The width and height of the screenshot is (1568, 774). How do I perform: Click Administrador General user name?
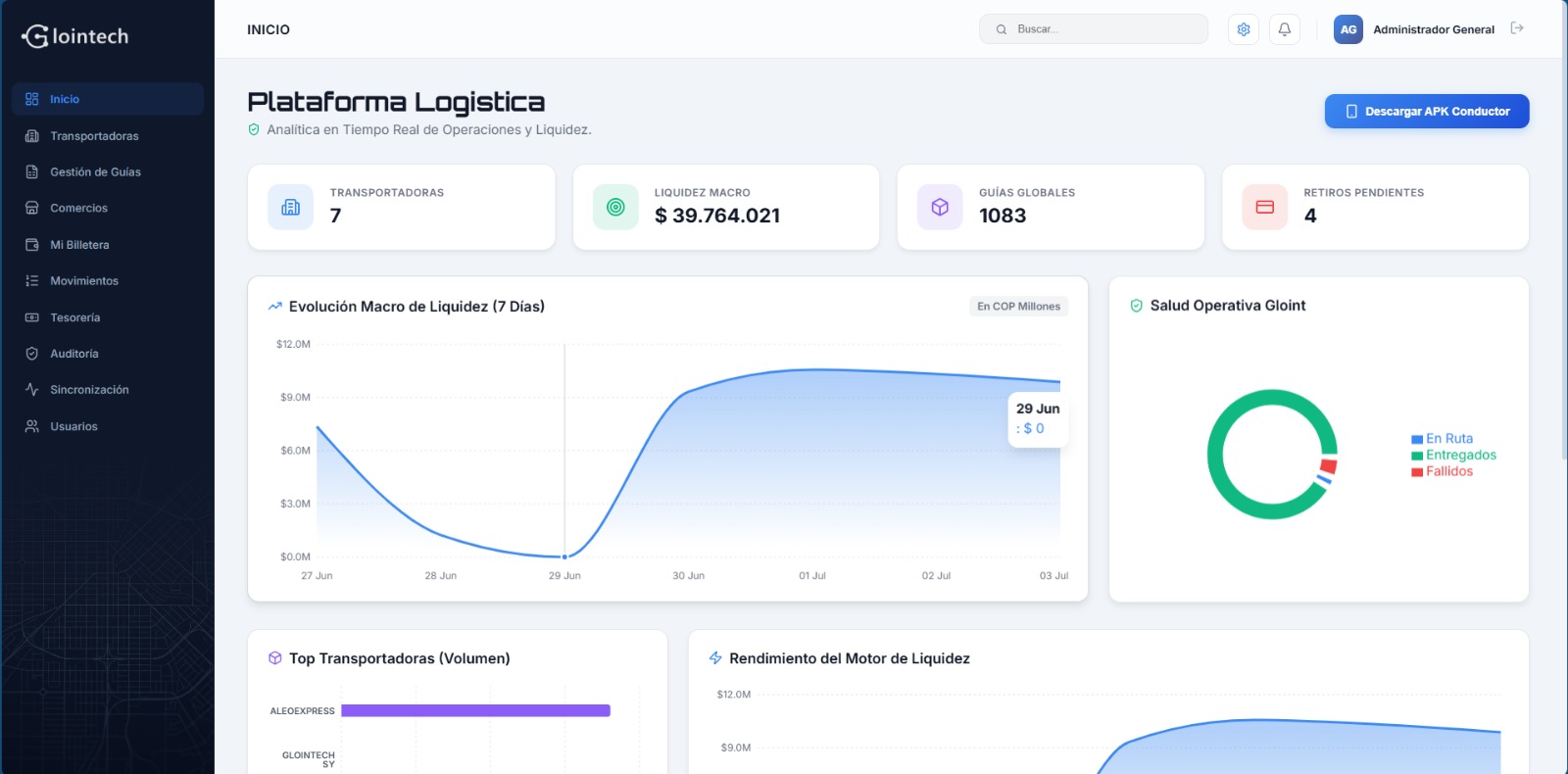[1434, 29]
